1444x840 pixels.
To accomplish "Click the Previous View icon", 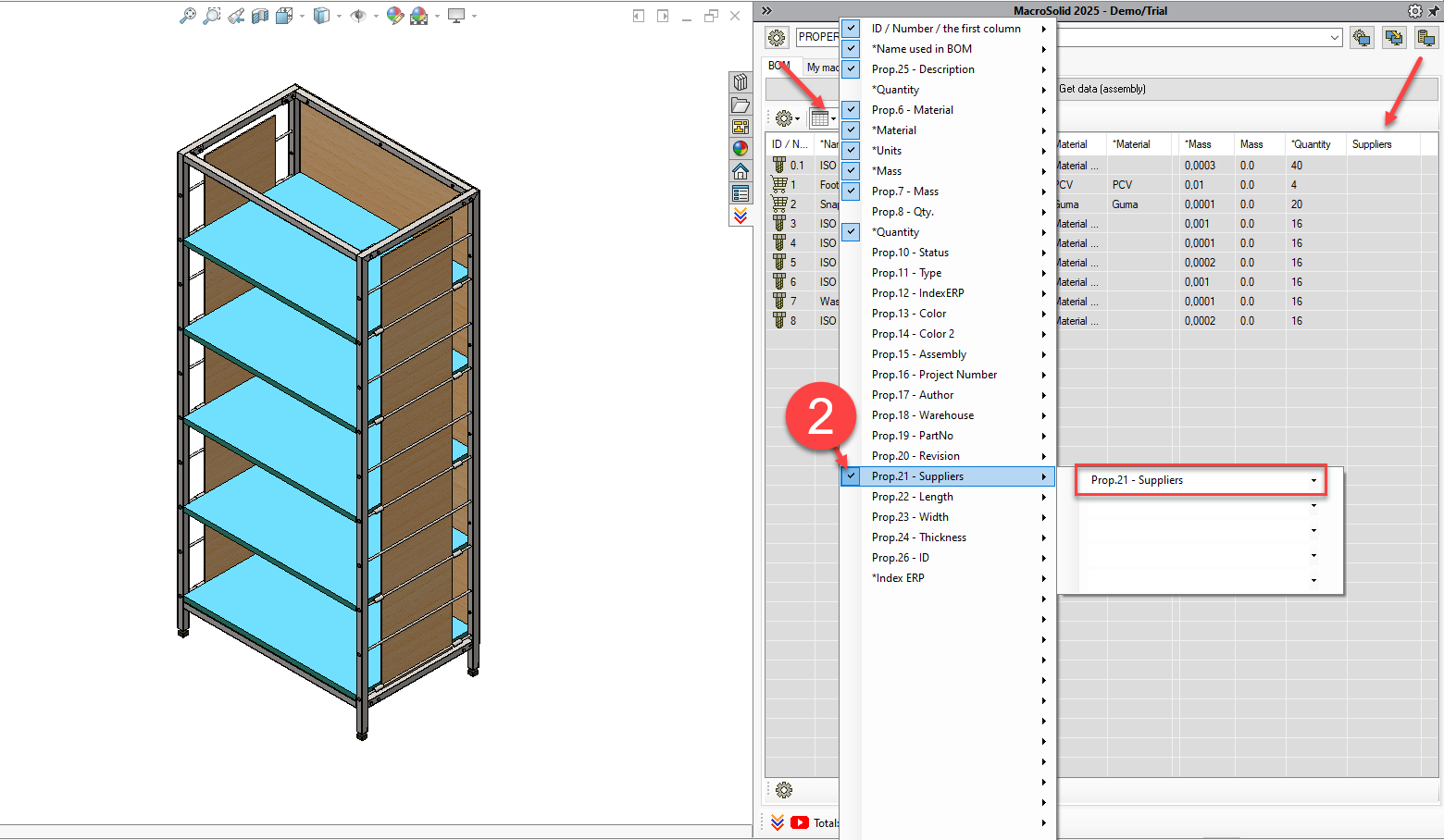I will pyautogui.click(x=237, y=16).
